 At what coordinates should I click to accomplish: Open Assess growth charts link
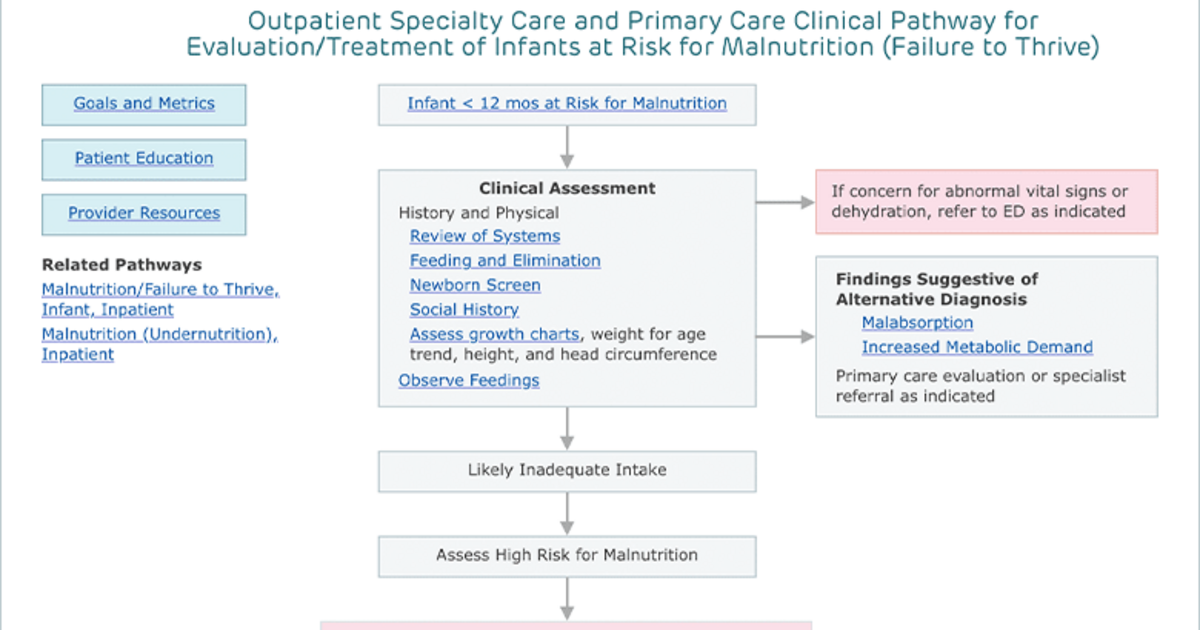(x=496, y=334)
